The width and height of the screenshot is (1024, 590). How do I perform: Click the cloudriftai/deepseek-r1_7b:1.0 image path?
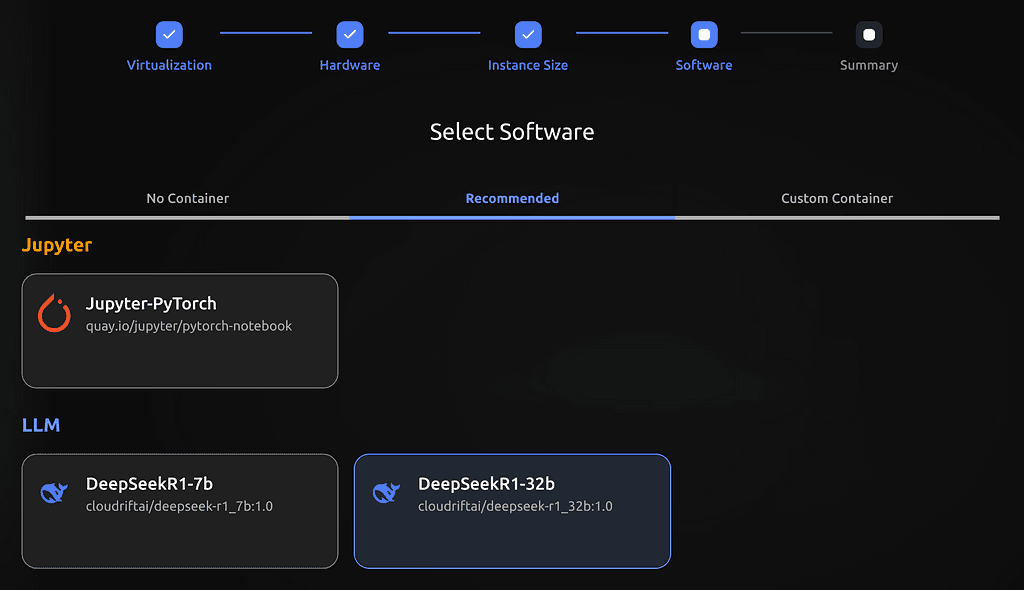point(179,506)
